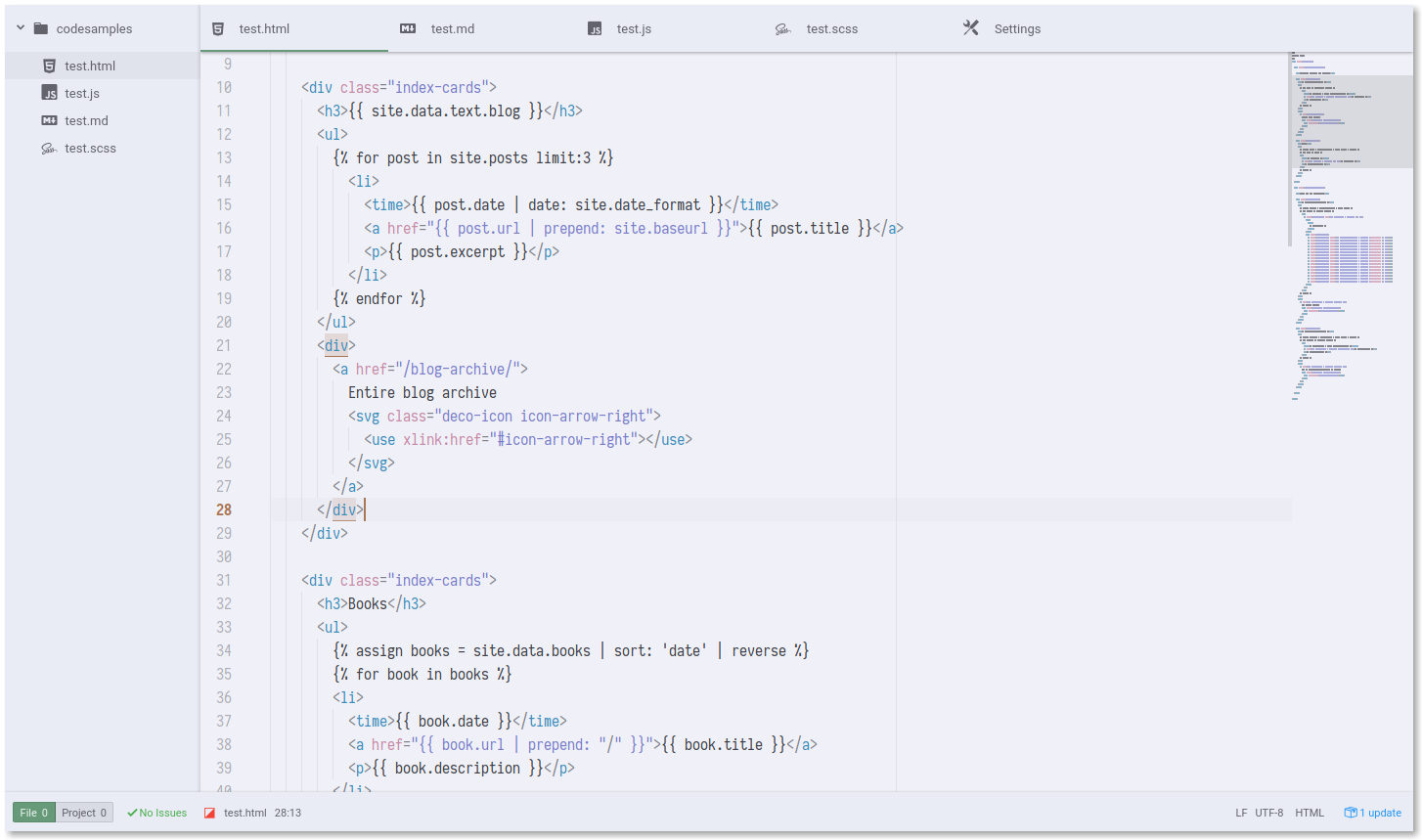
Task: Change the LF line ending setting
Action: click(x=1241, y=813)
